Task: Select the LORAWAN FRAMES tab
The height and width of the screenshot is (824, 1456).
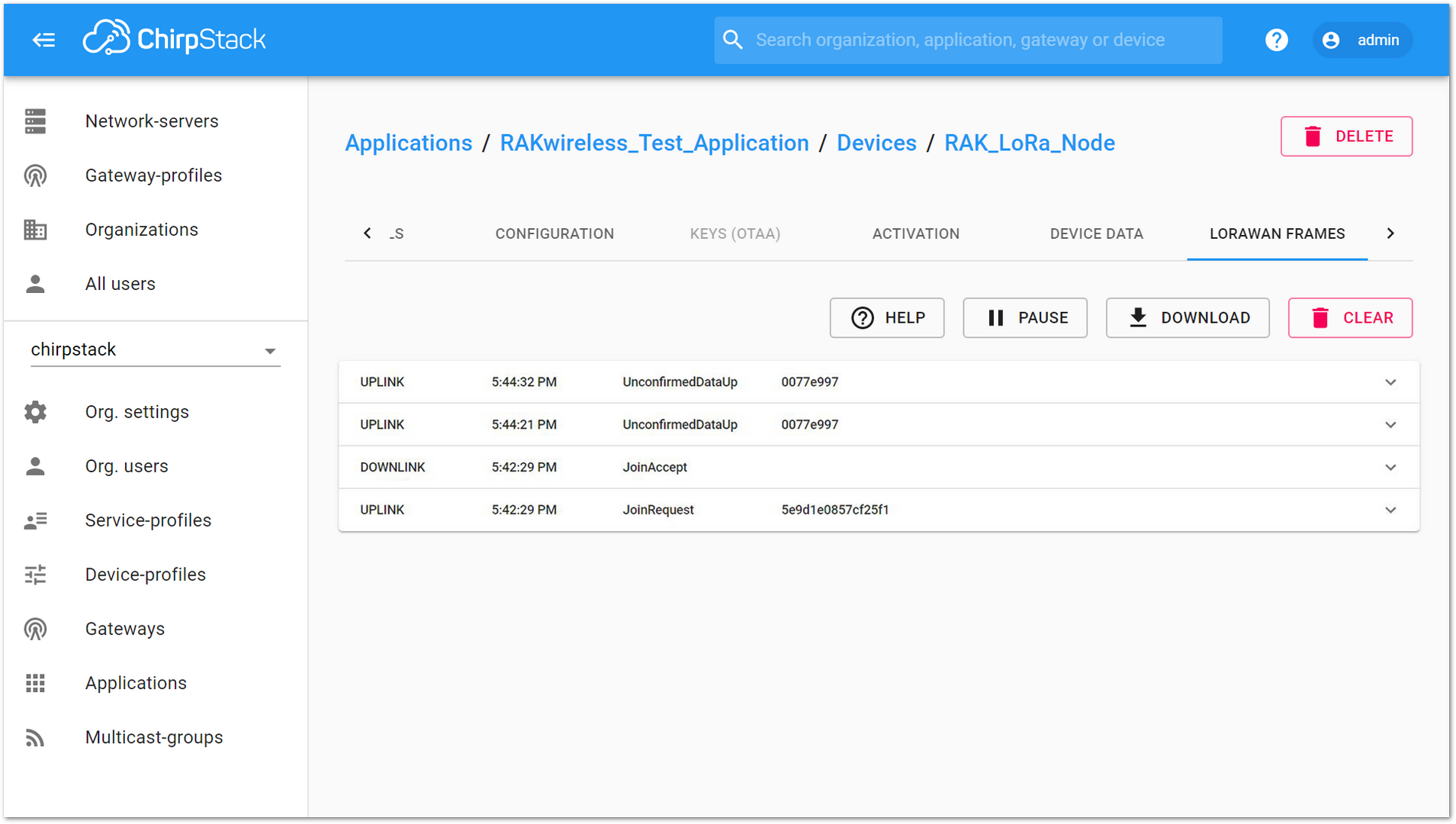Action: pos(1278,234)
